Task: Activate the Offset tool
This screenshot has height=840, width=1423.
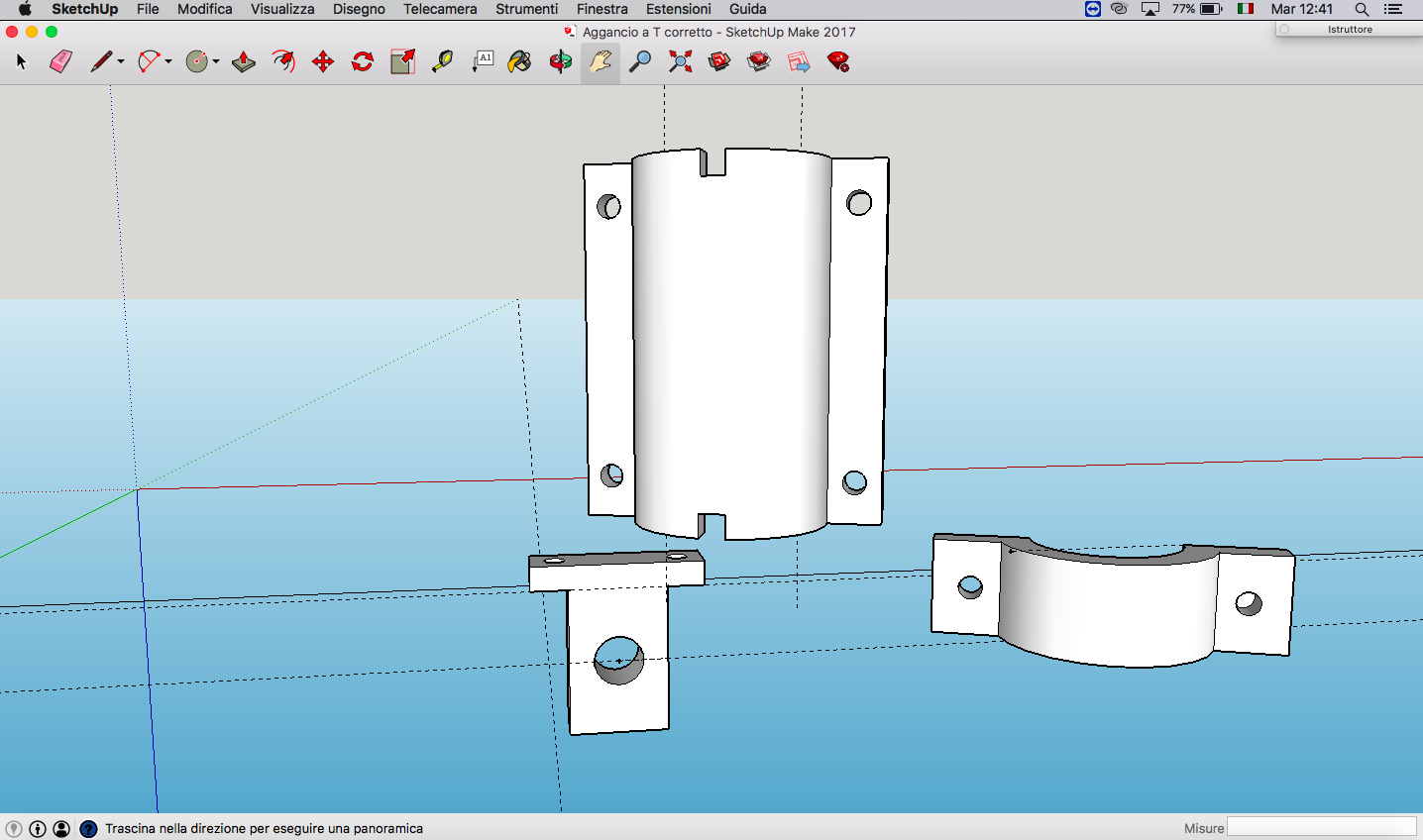Action: 283,61
